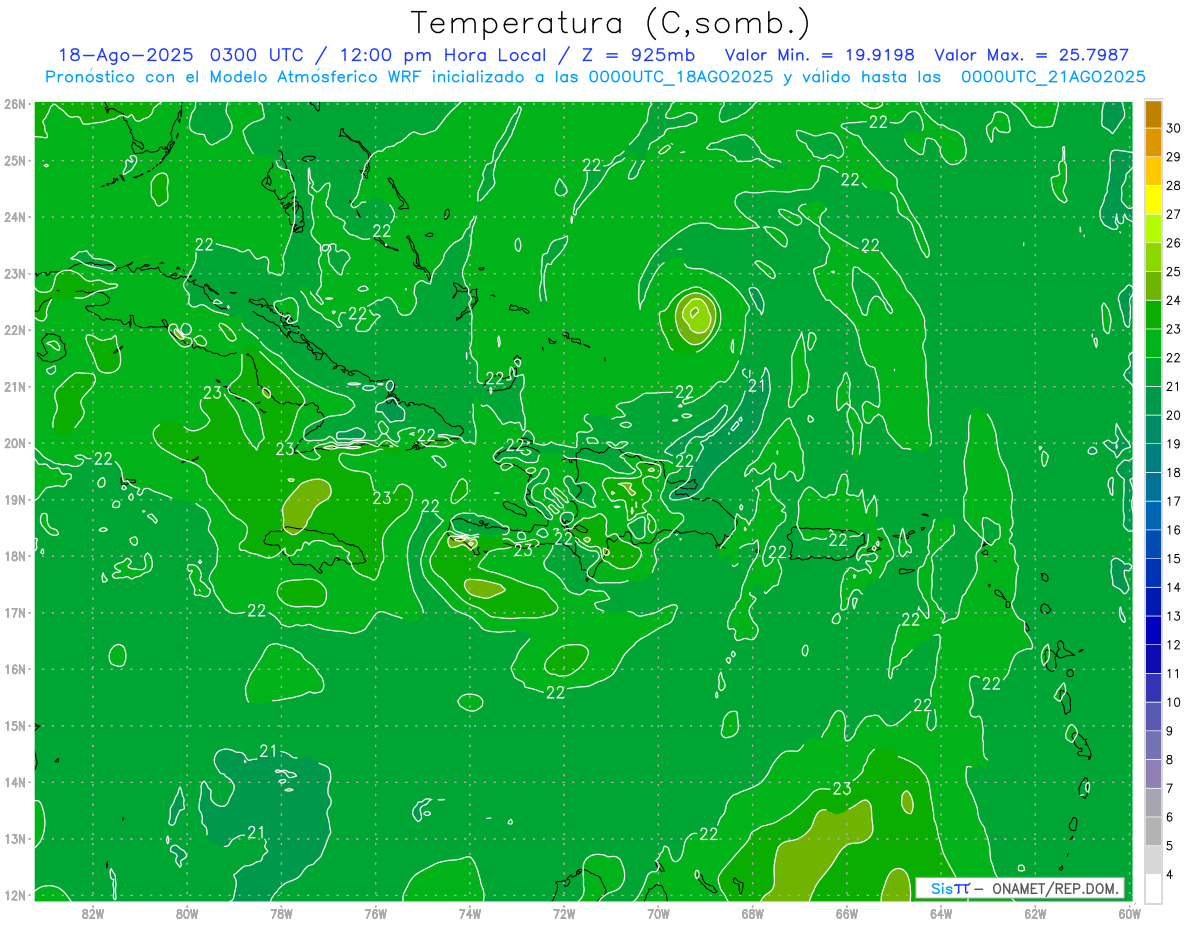Click the 80W longitude label
1200x927 pixels.
(x=187, y=913)
